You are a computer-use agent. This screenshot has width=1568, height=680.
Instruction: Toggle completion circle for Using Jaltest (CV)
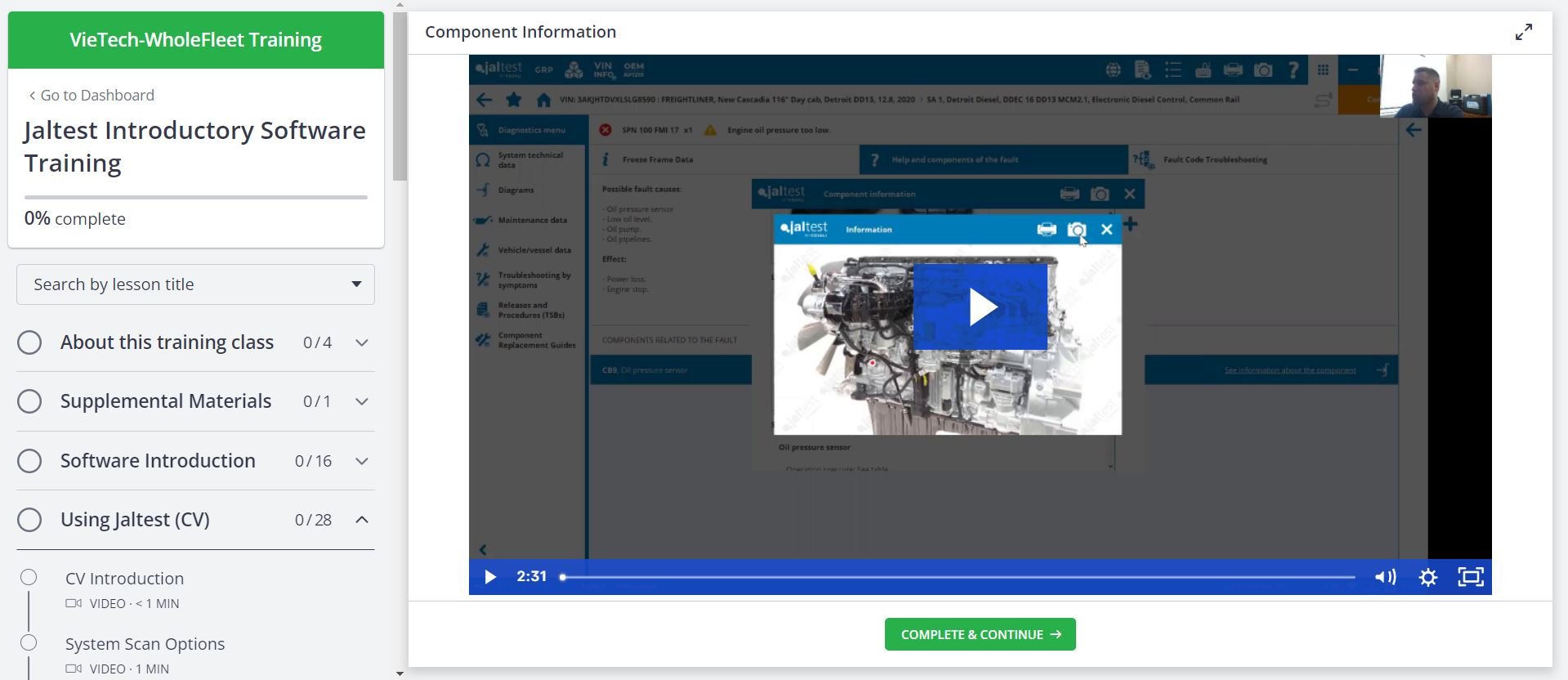(29, 520)
